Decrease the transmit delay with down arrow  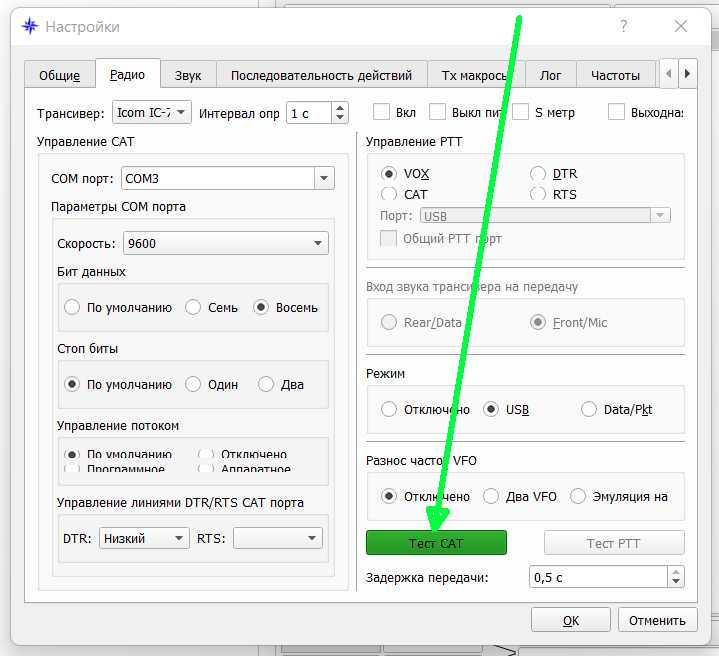[676, 582]
